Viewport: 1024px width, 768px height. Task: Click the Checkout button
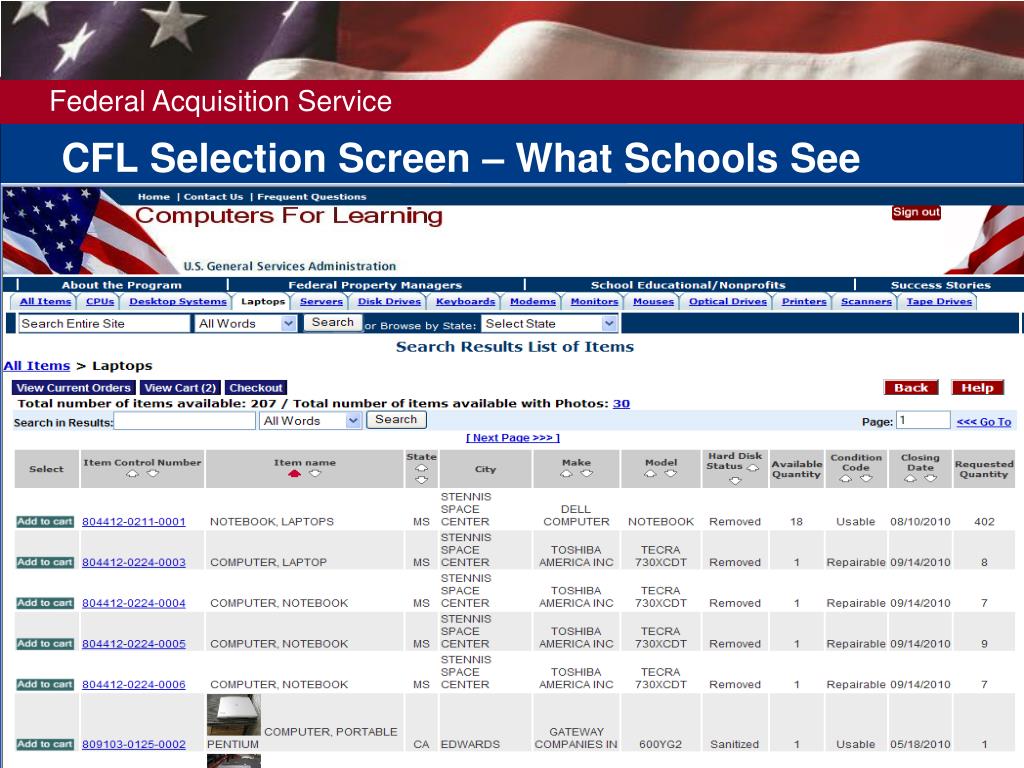256,388
